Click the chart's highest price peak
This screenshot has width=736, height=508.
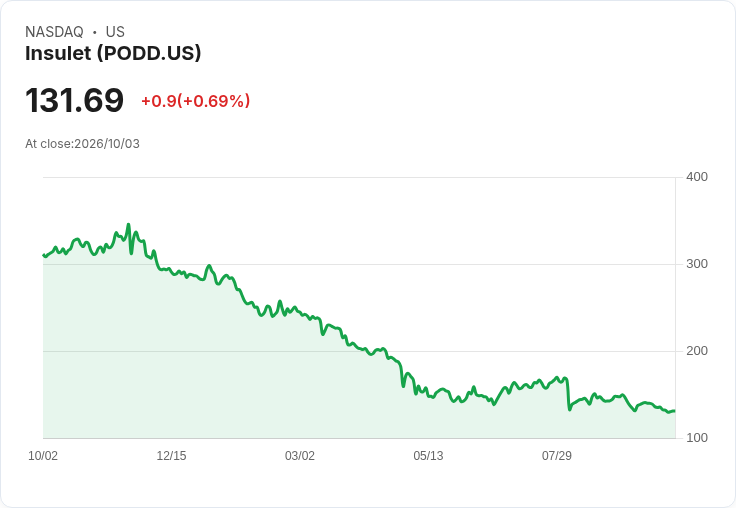pos(129,224)
